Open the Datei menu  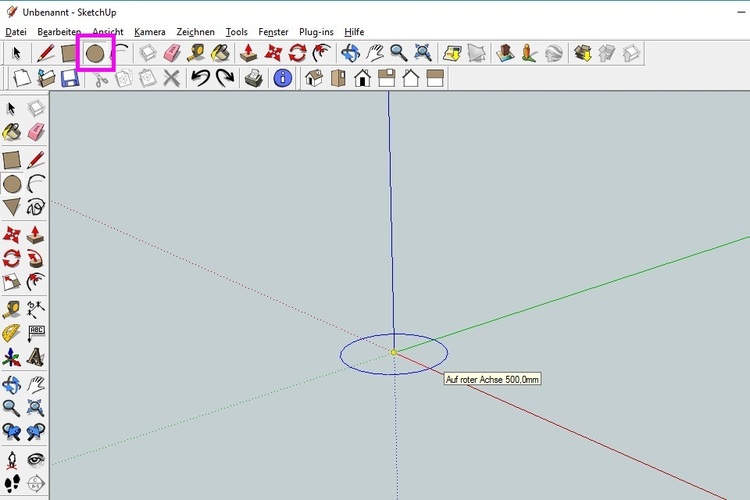(16, 32)
